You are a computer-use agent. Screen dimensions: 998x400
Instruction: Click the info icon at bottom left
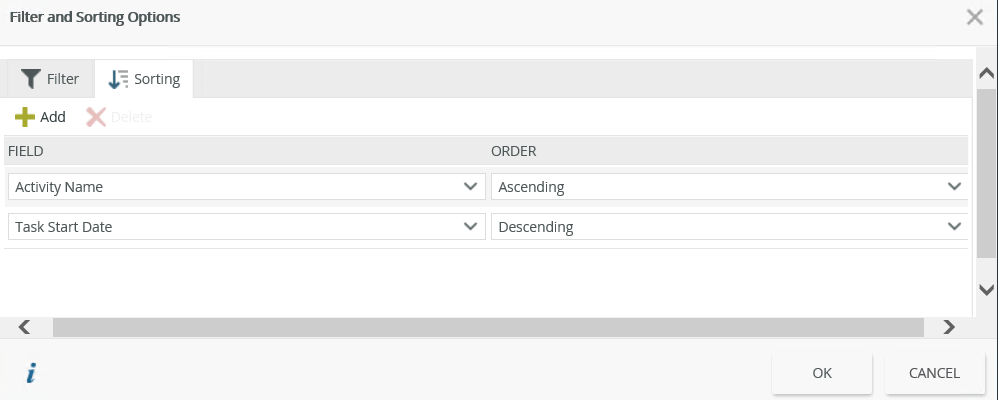tap(31, 374)
